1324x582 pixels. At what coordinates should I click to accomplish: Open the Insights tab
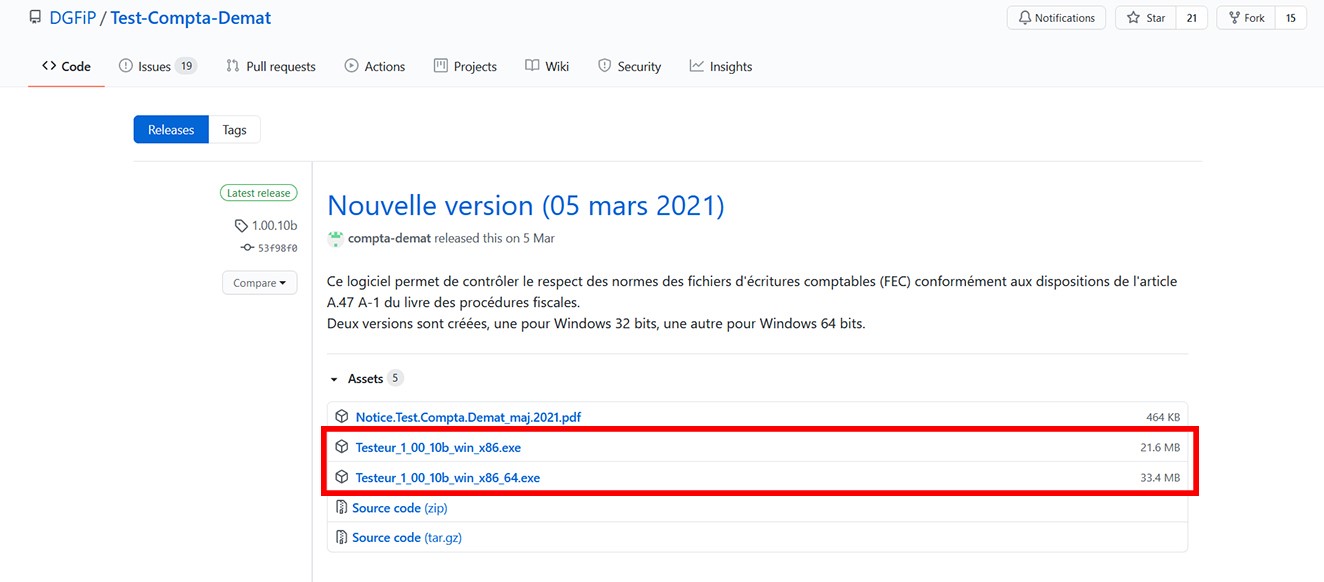[x=720, y=66]
